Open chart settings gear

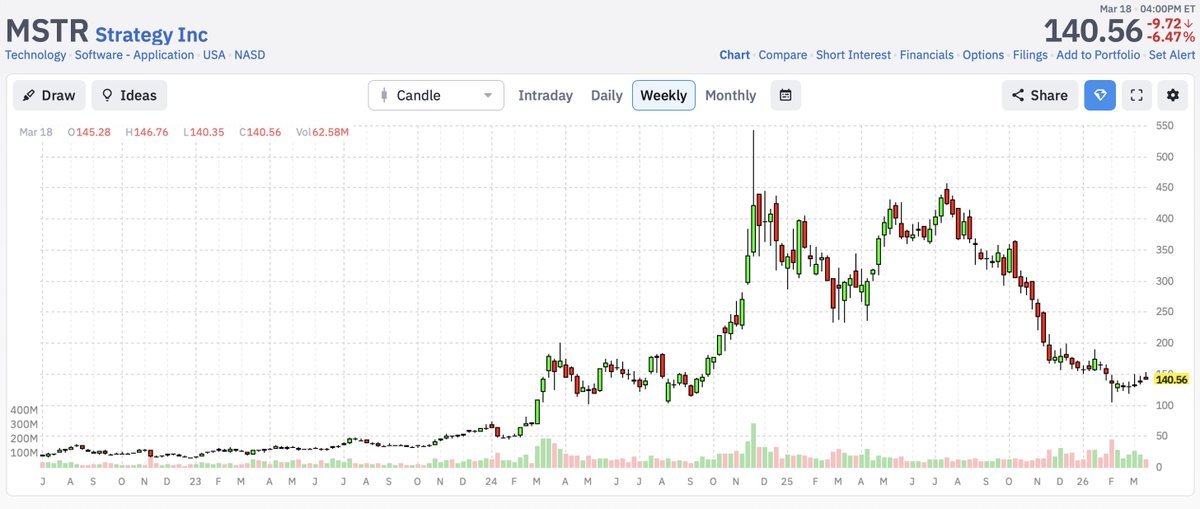click(x=1172, y=95)
